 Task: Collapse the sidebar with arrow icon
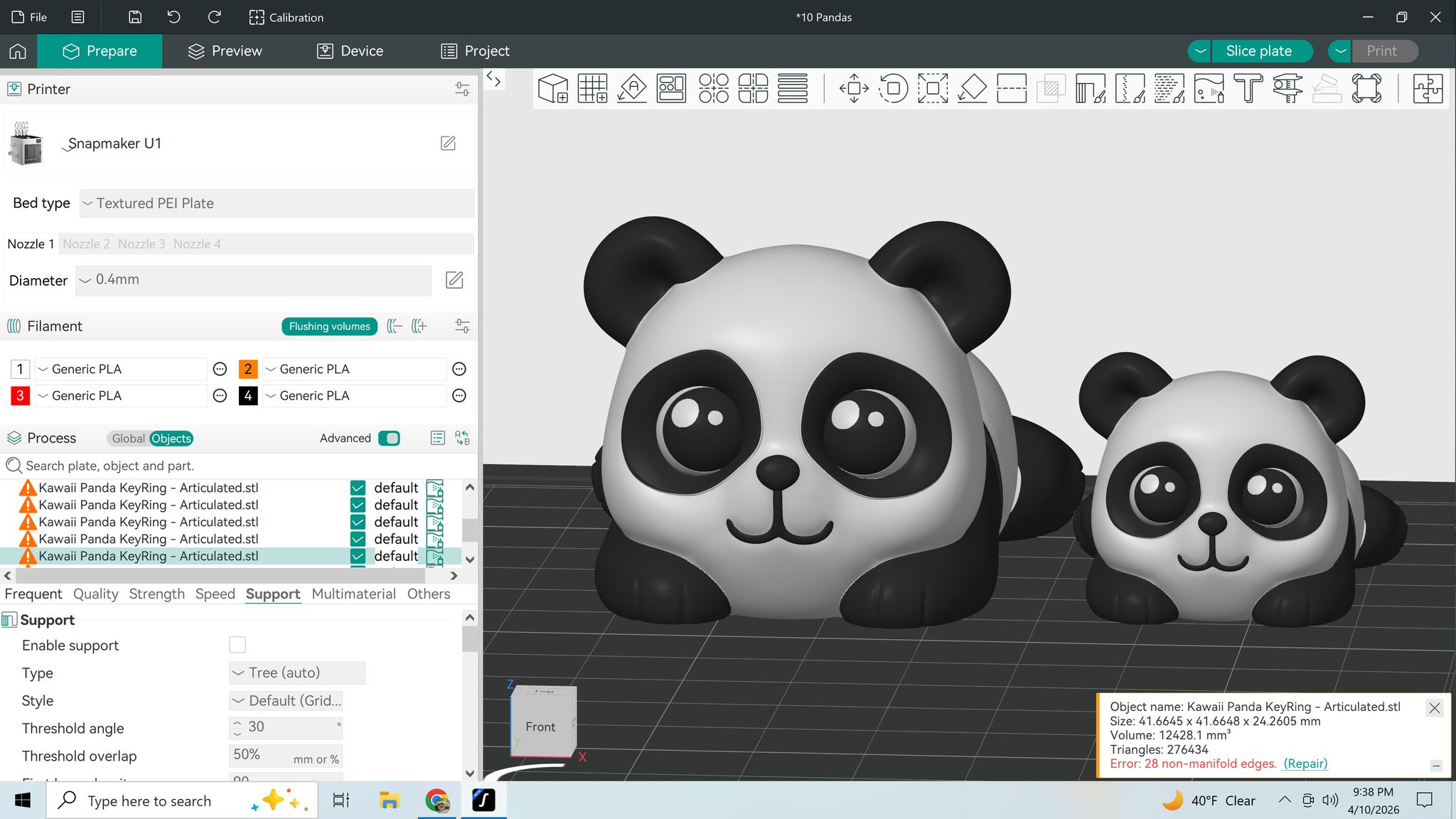(x=493, y=79)
